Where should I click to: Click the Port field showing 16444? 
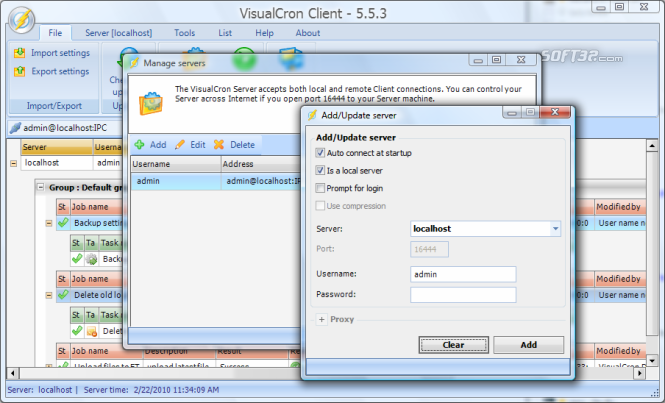(x=429, y=249)
